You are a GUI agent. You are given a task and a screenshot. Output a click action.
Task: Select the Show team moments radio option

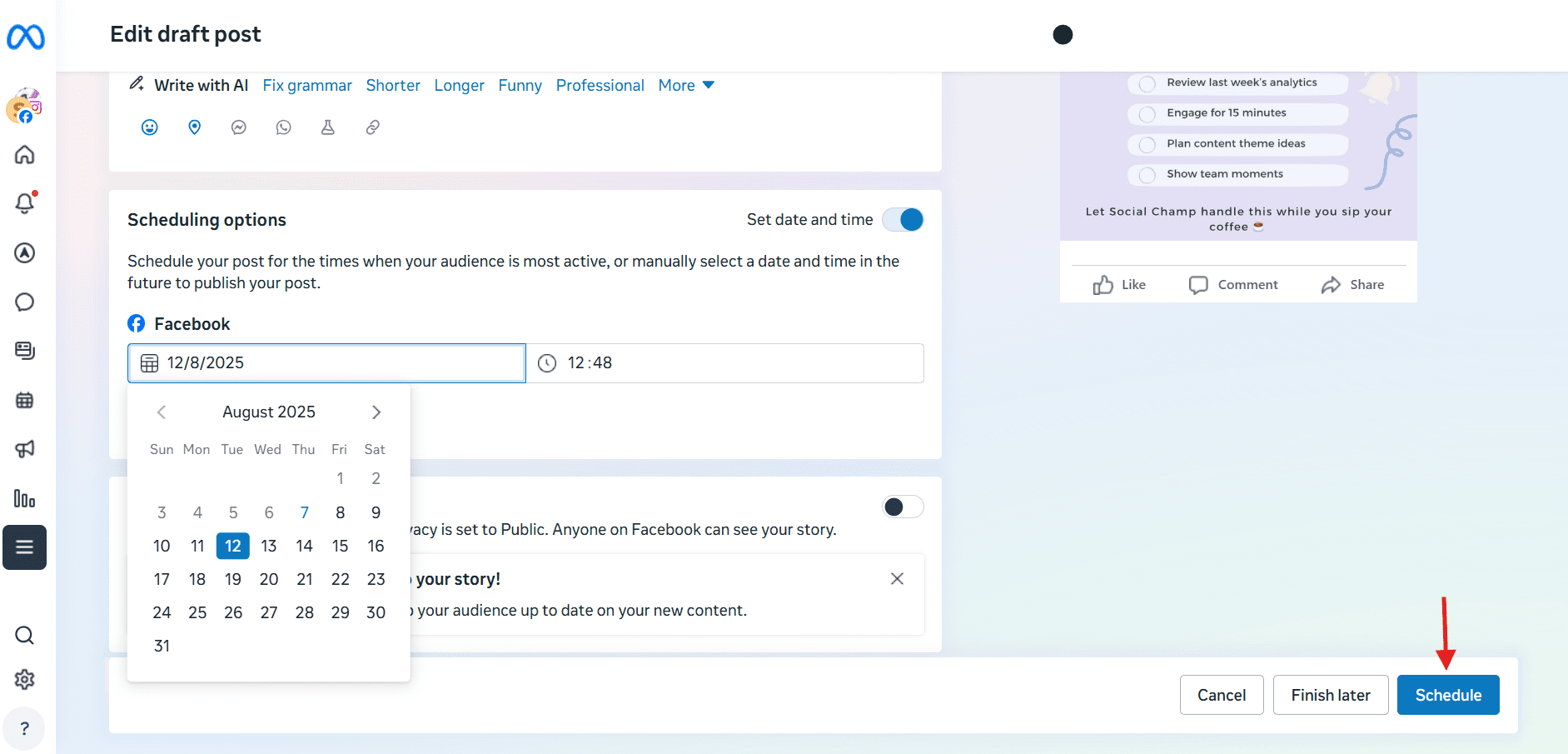1146,174
